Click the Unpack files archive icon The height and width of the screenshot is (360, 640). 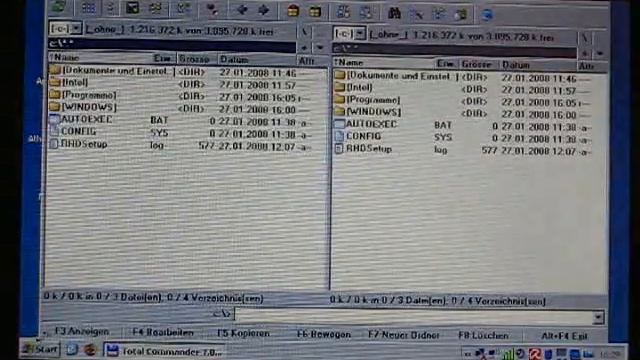click(315, 11)
